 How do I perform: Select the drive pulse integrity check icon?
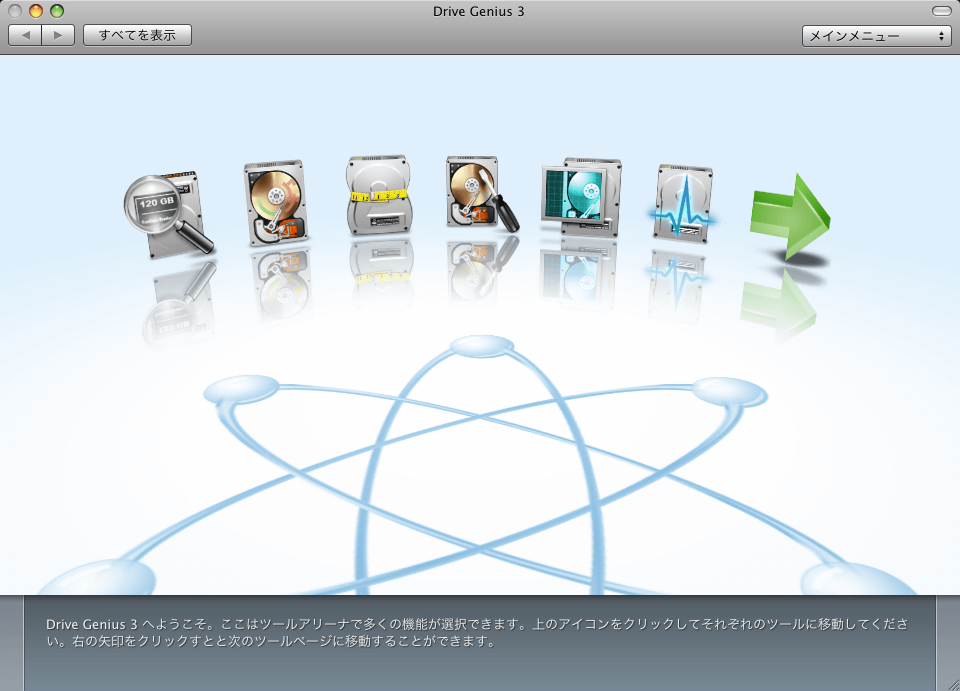(x=683, y=202)
